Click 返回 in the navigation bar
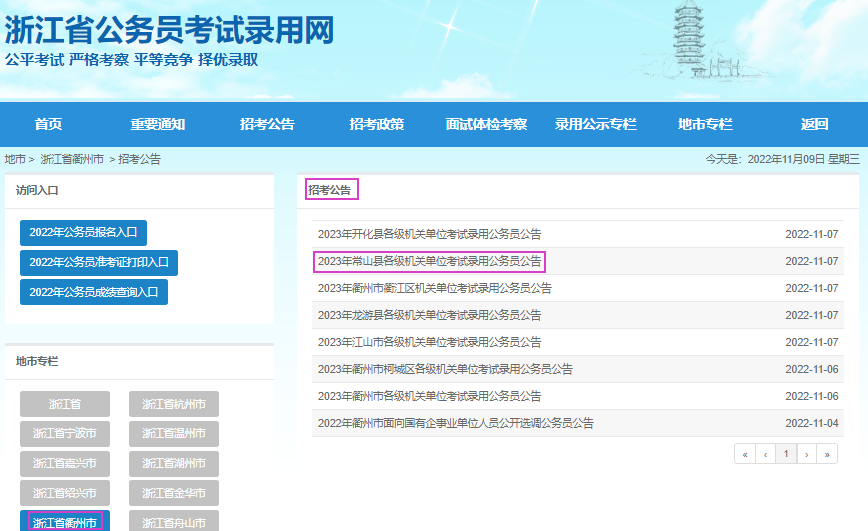The image size is (868, 531). click(814, 124)
